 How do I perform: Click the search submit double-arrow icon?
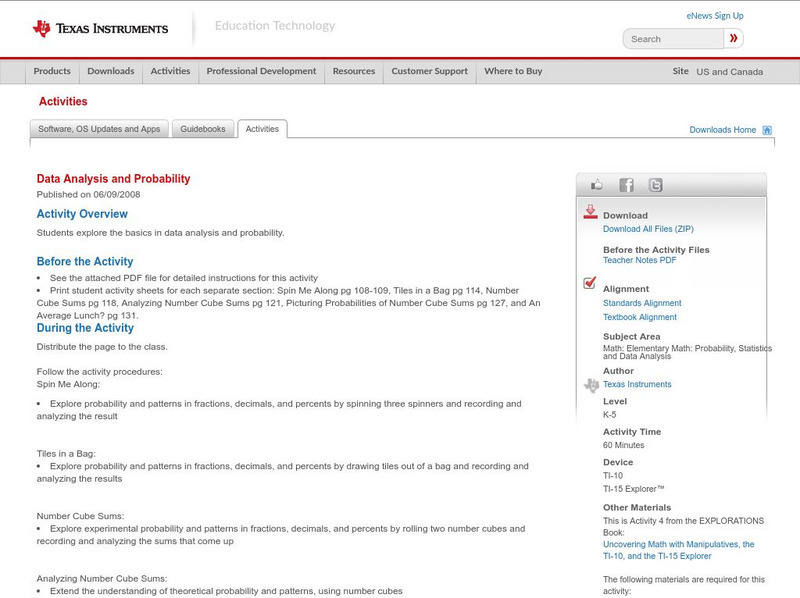pyautogui.click(x=734, y=37)
